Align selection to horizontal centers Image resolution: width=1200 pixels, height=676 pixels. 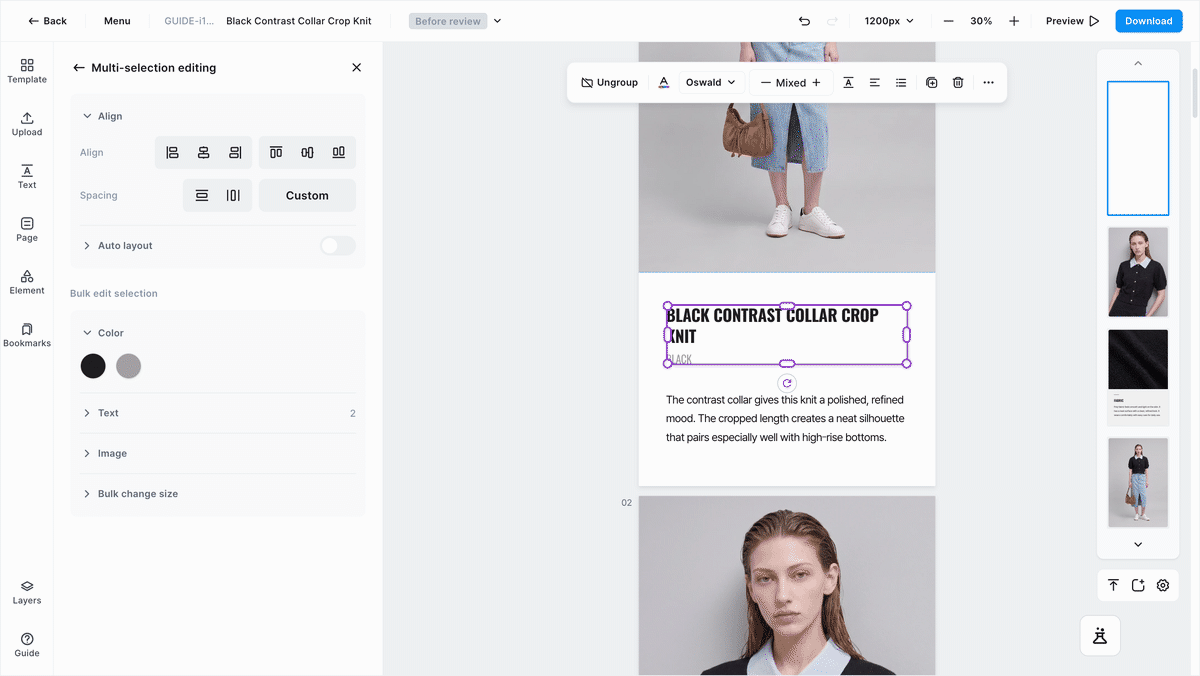(203, 152)
